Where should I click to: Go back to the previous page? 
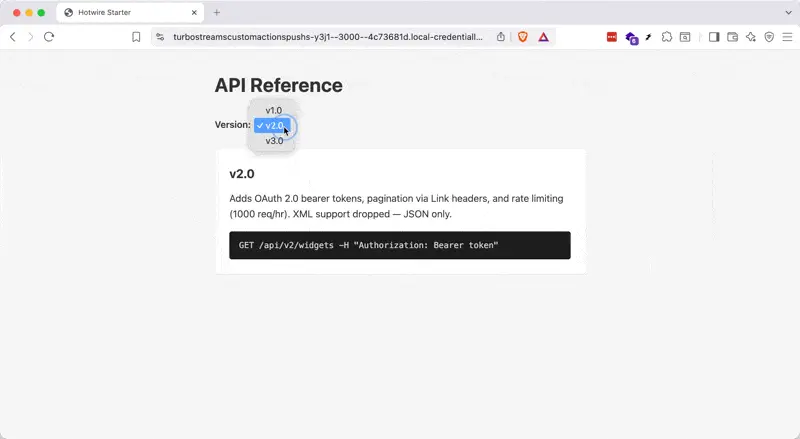click(x=13, y=37)
